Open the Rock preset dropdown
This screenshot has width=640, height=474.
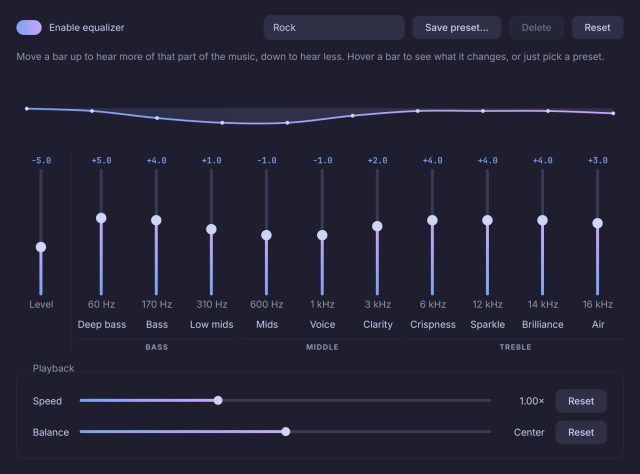pos(334,27)
